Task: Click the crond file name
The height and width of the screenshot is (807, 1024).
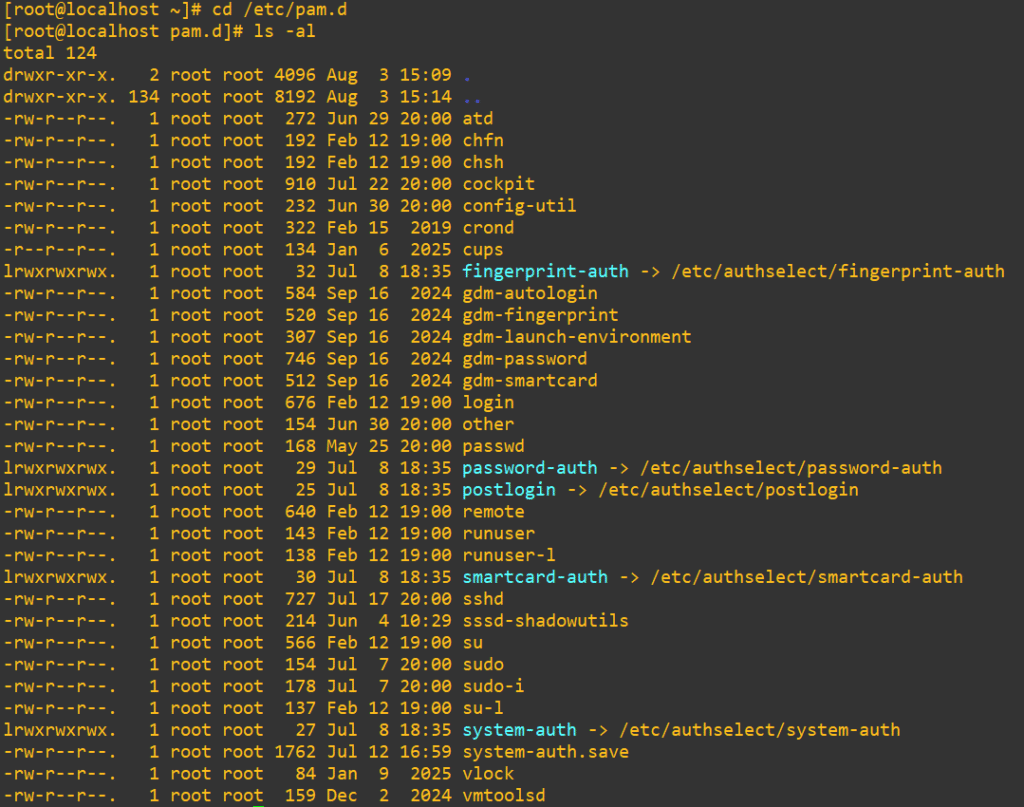Action: (488, 228)
